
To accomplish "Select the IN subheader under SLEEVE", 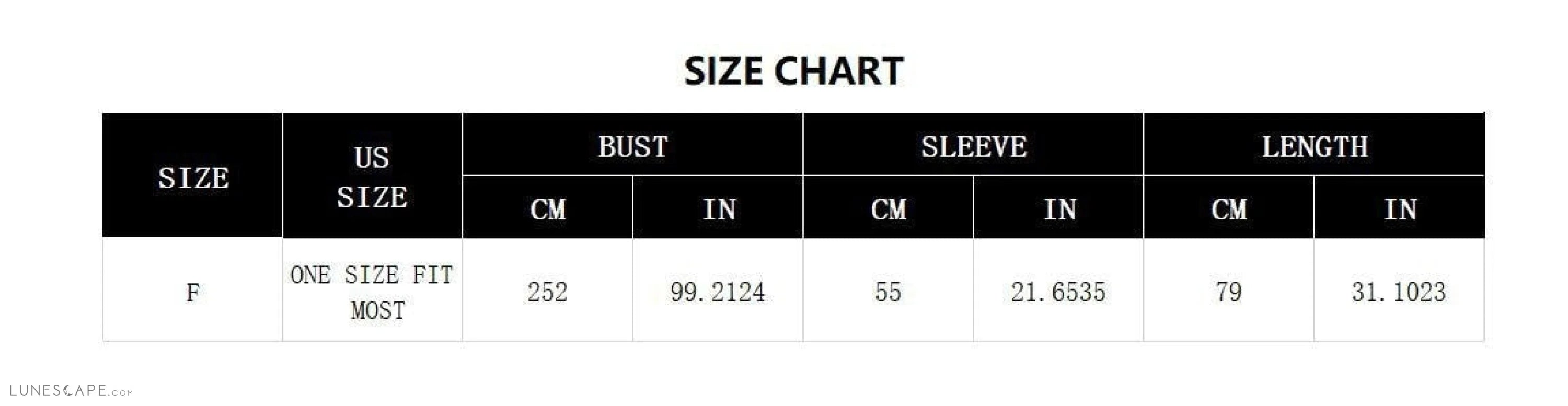I will pyautogui.click(x=1058, y=207).
